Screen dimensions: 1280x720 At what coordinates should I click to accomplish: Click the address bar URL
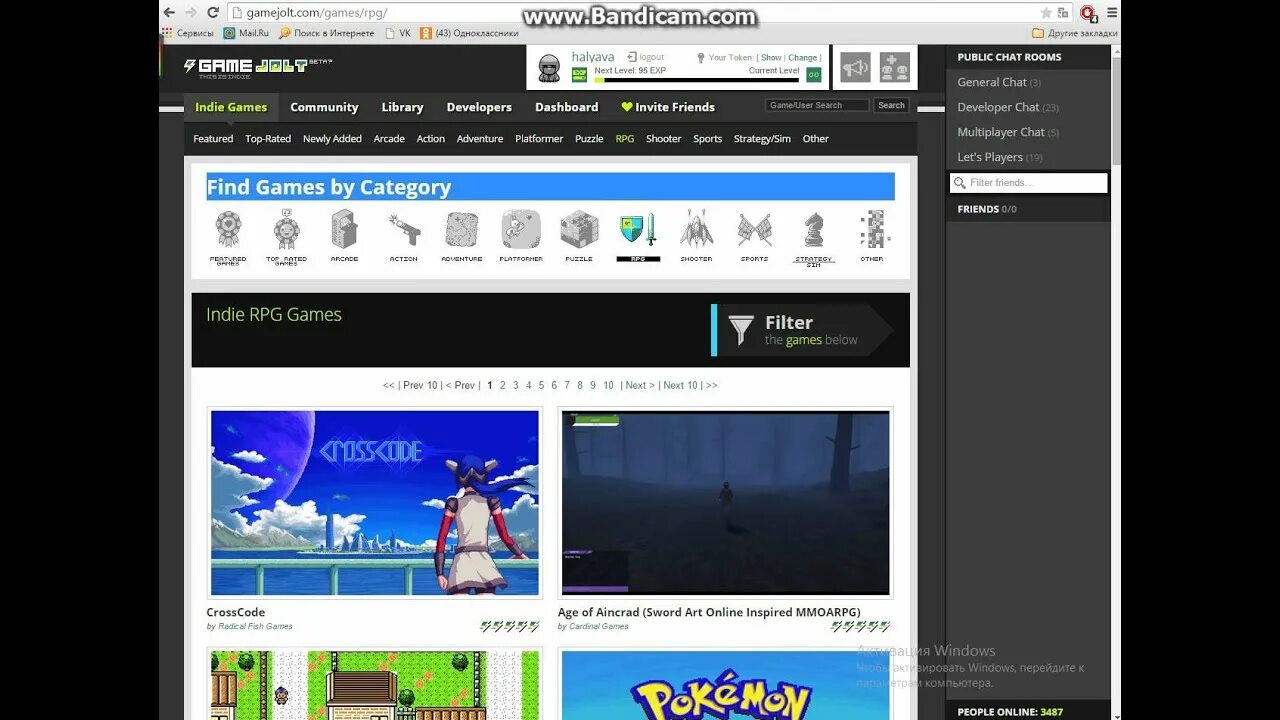(x=317, y=13)
